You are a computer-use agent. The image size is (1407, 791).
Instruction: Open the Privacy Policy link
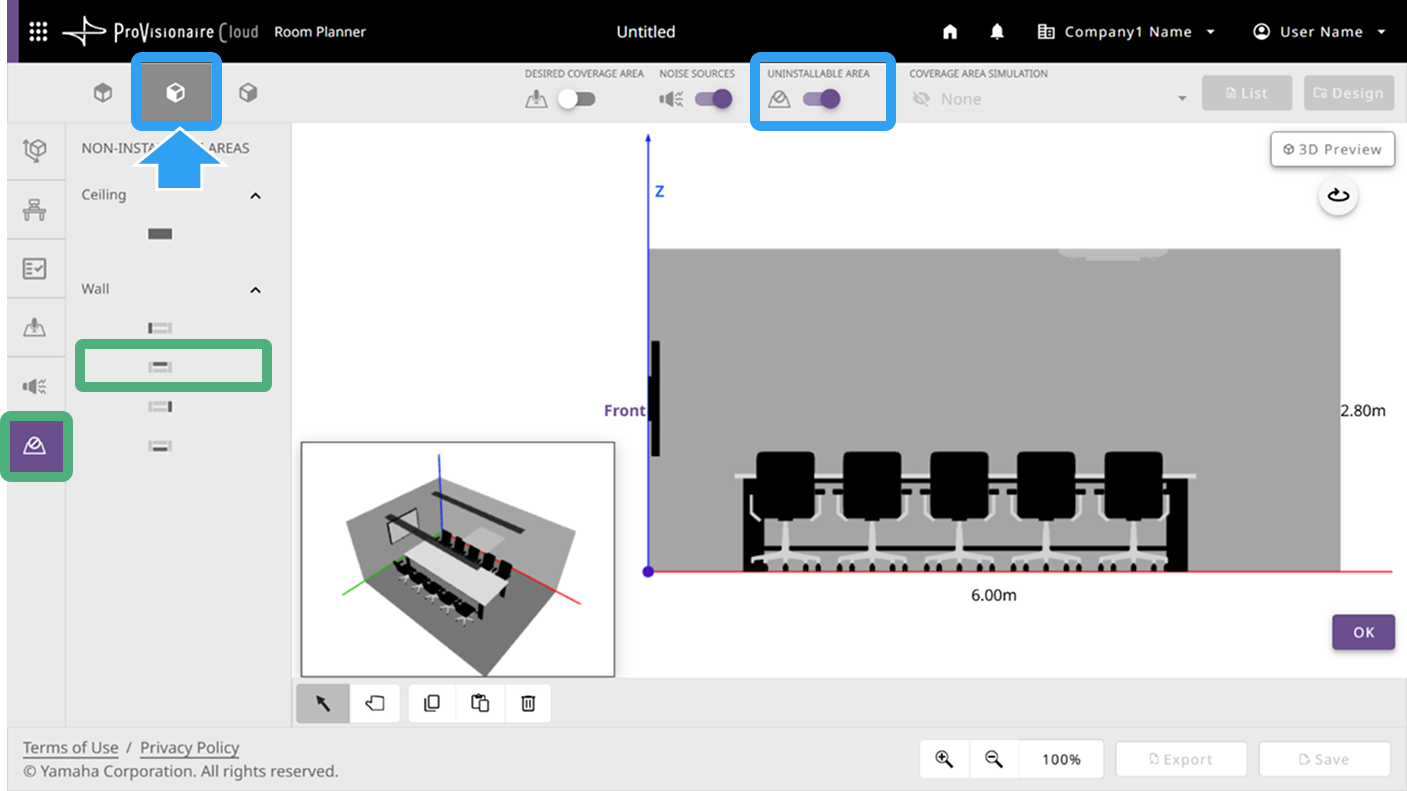(x=190, y=748)
